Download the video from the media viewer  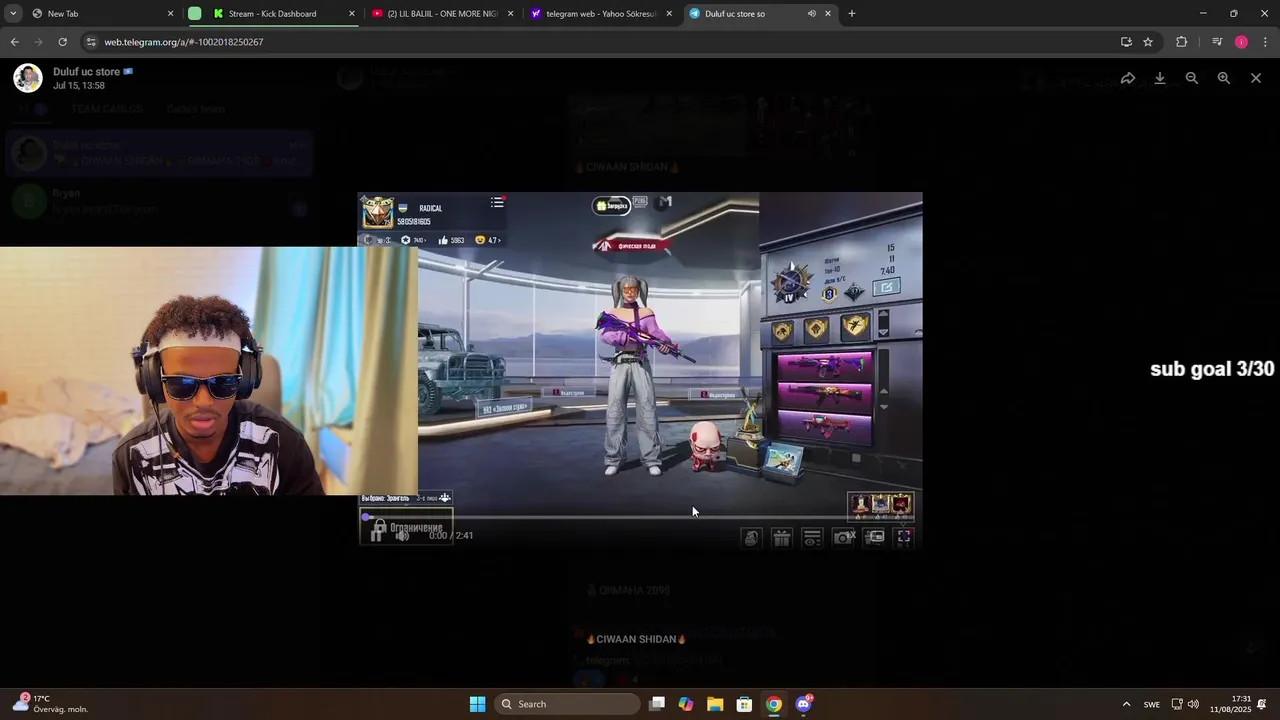pyautogui.click(x=1160, y=78)
